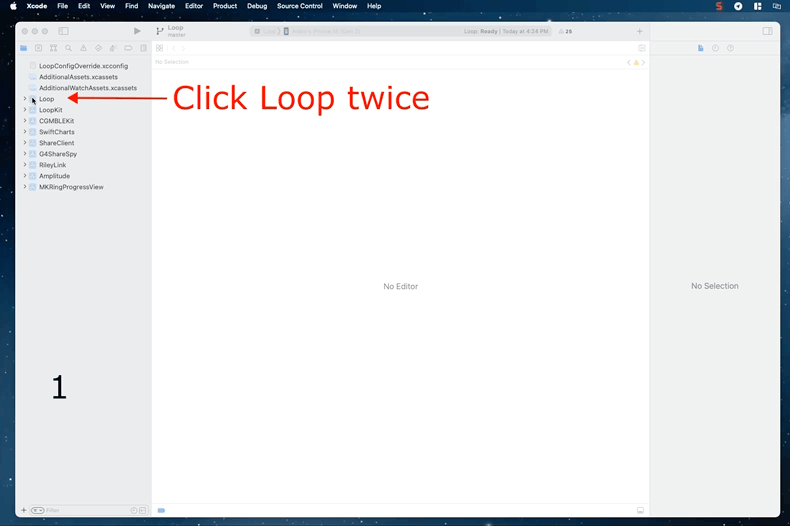Open the Issue navigator warning triangle
Image resolution: width=790 pixels, height=526 pixels.
click(x=83, y=48)
